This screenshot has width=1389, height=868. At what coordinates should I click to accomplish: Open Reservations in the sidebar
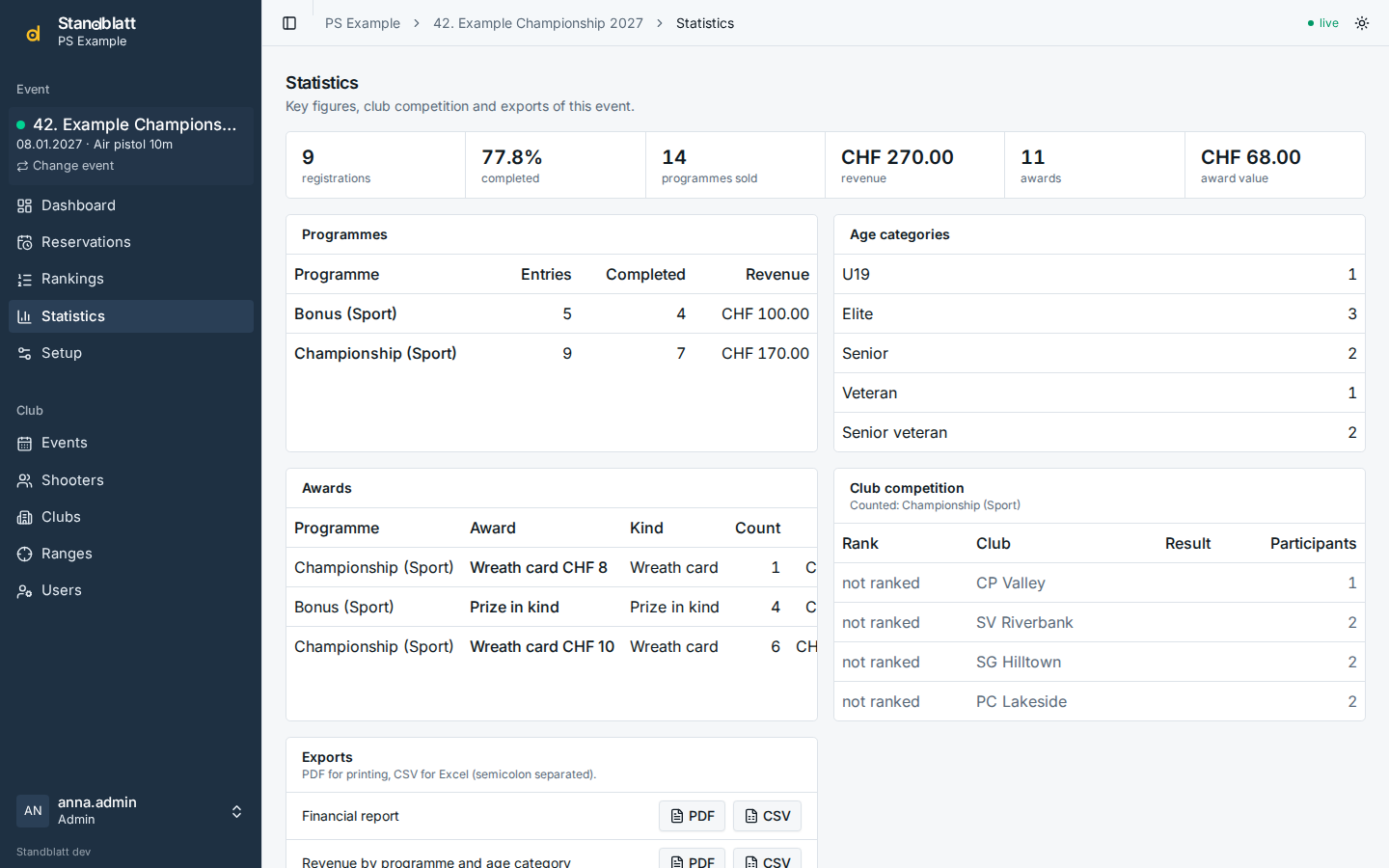[131, 242]
